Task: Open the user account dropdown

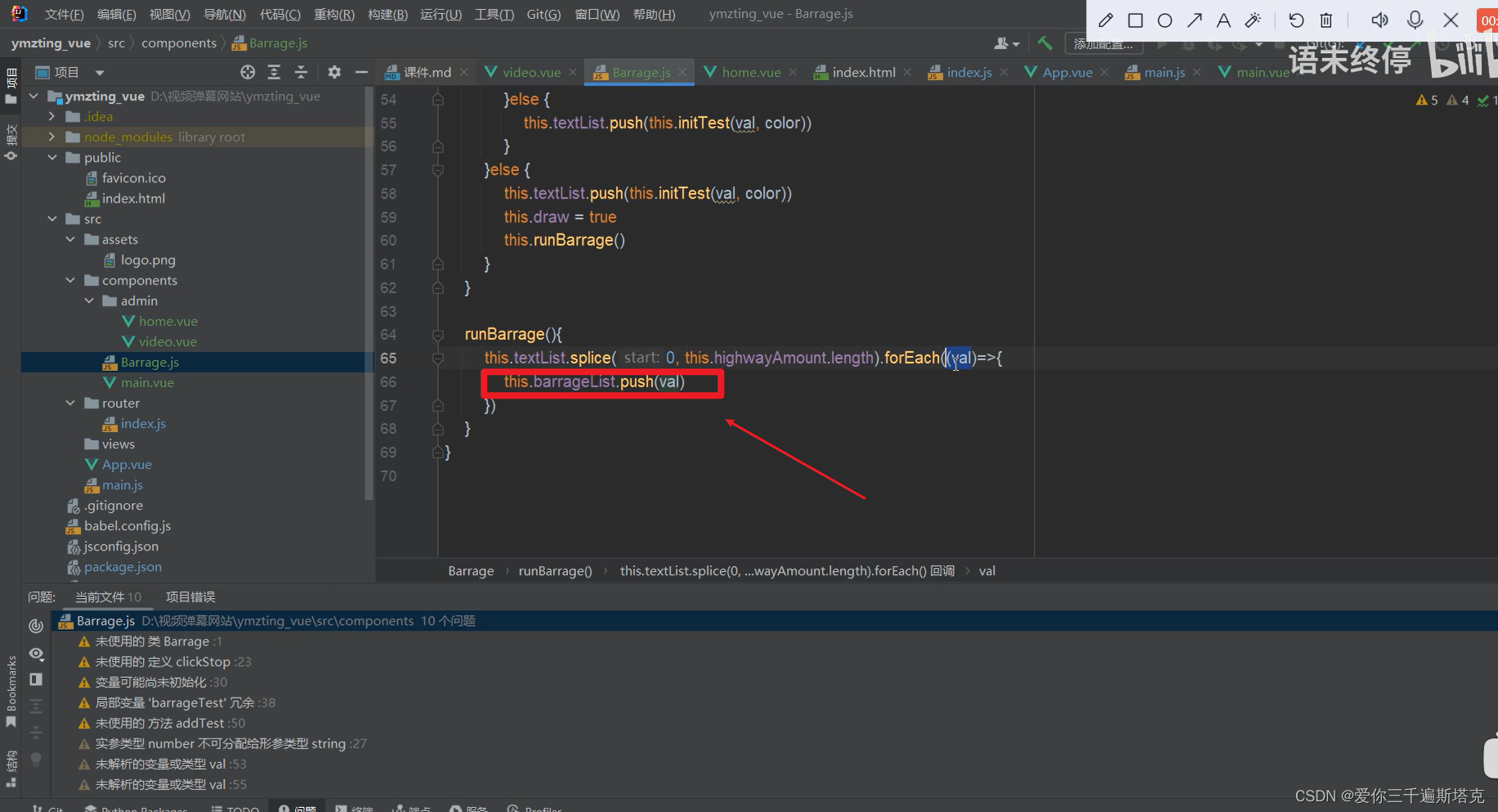Action: click(x=1006, y=43)
